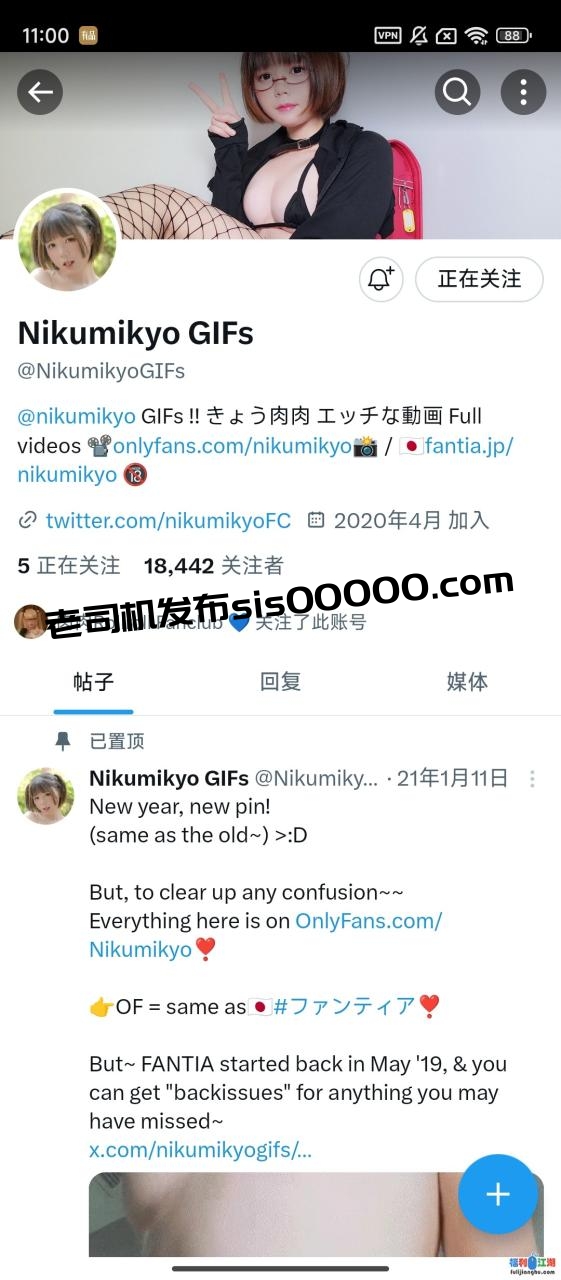Compose a new post with plus button
The width and height of the screenshot is (561, 1280).
point(498,1194)
